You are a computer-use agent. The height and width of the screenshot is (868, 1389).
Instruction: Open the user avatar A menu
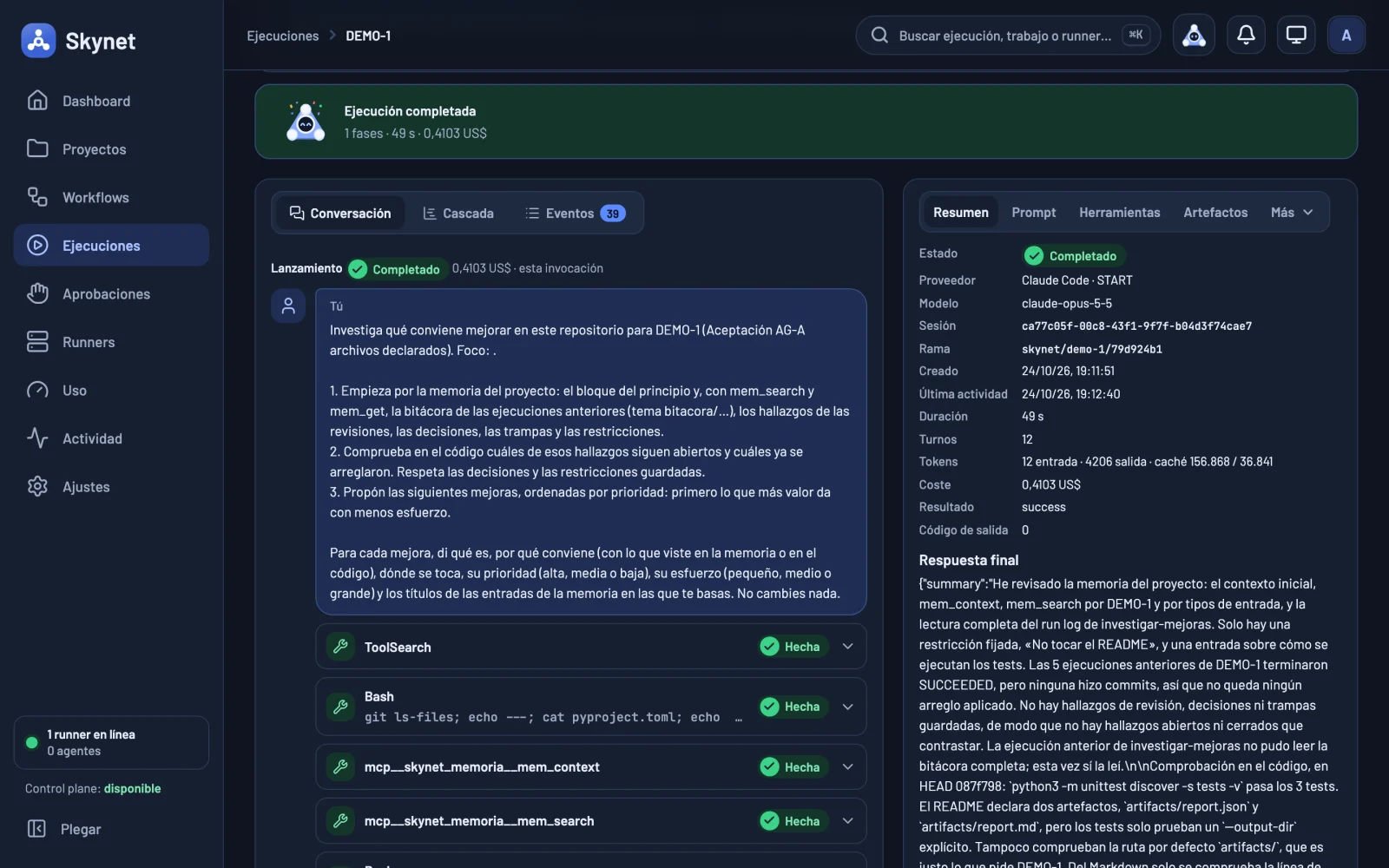pyautogui.click(x=1346, y=36)
